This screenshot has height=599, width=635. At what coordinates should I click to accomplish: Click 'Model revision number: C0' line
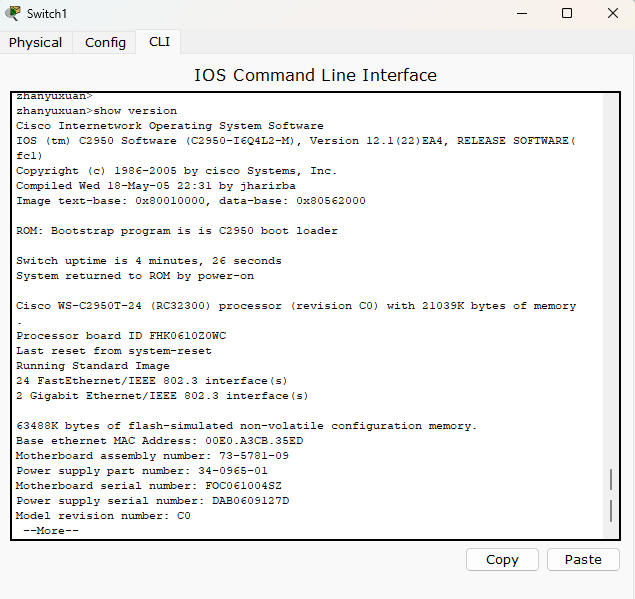click(x=103, y=516)
